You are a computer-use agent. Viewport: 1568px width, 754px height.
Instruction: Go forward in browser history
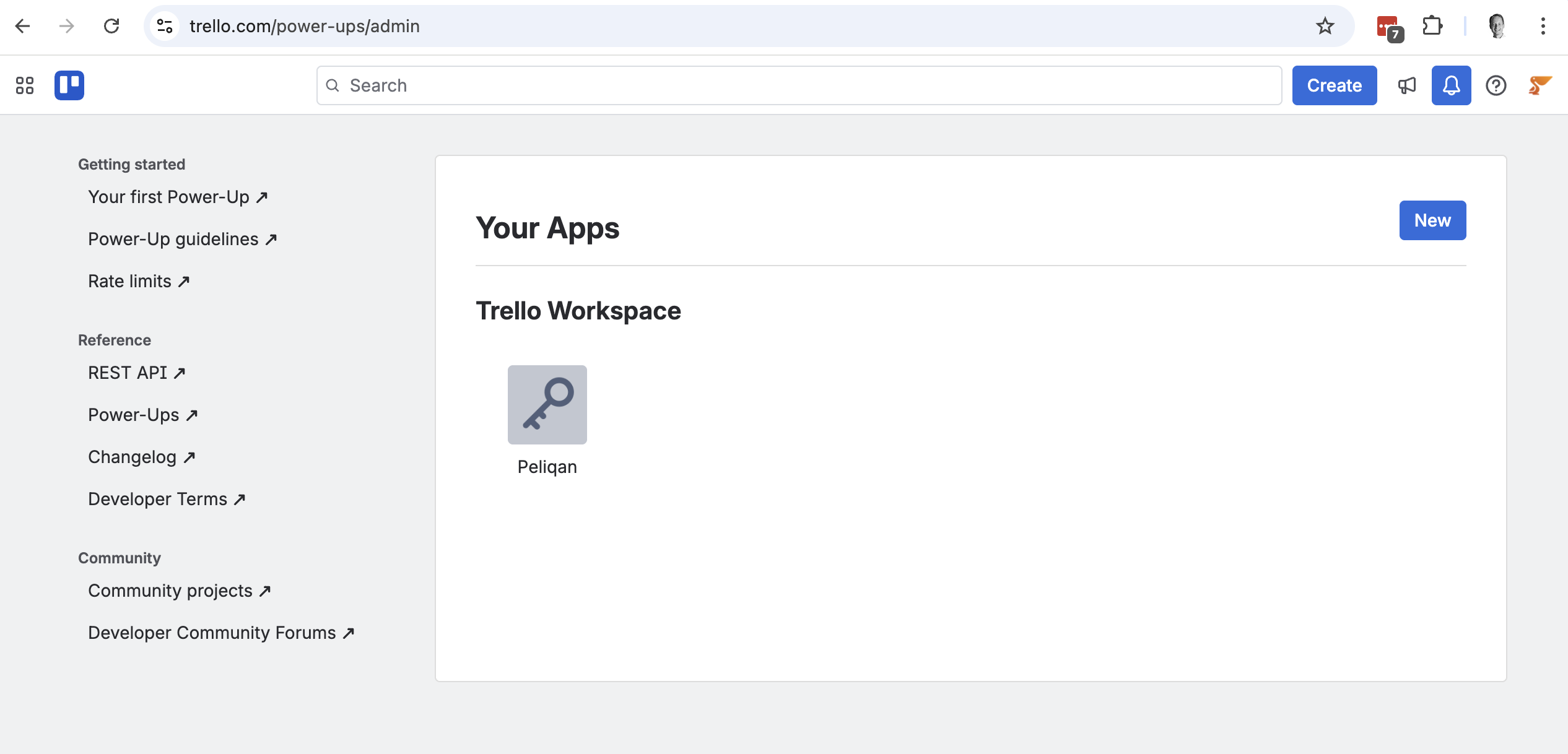67,26
